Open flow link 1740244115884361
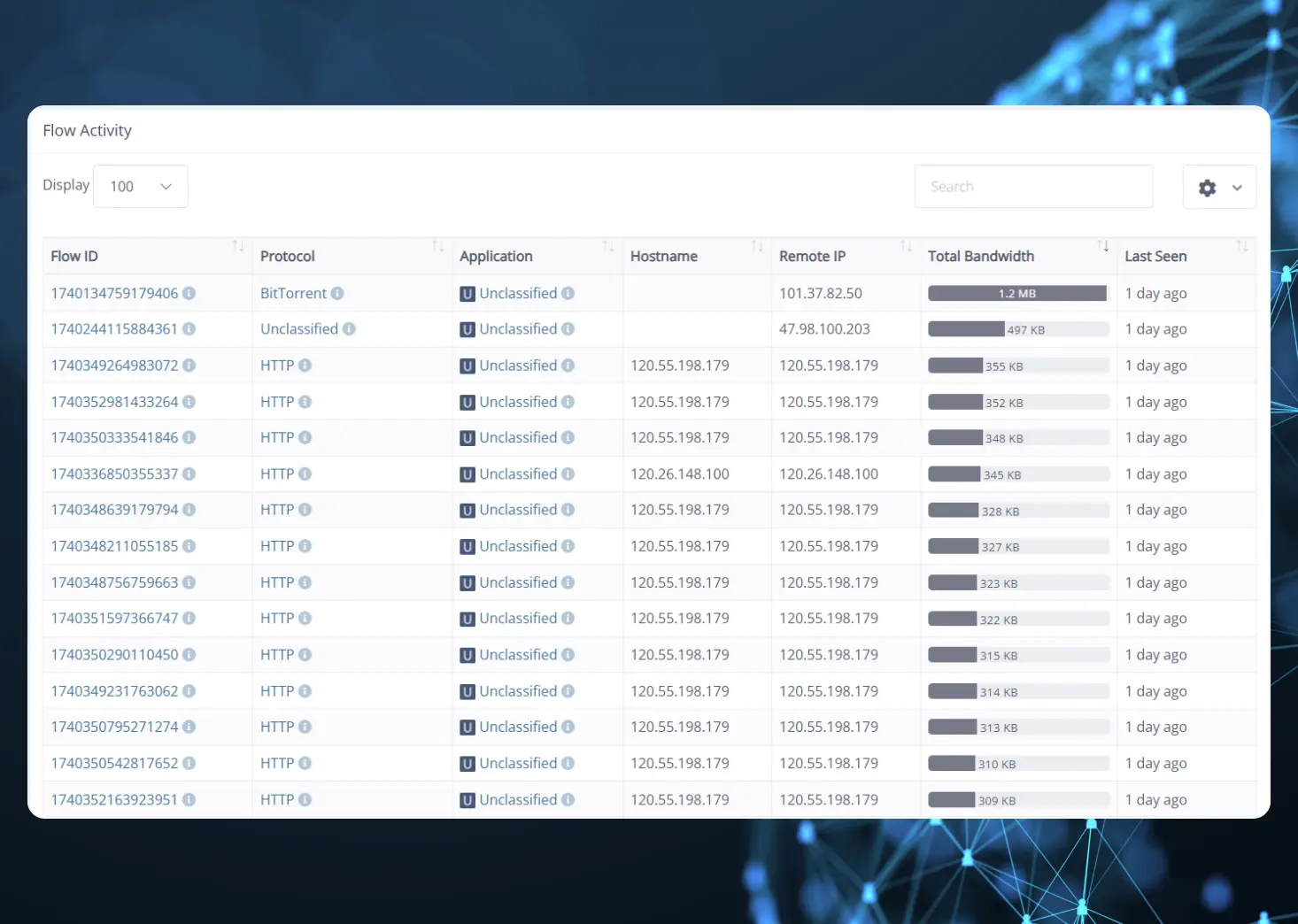Viewport: 1298px width, 924px height. pyautogui.click(x=114, y=329)
